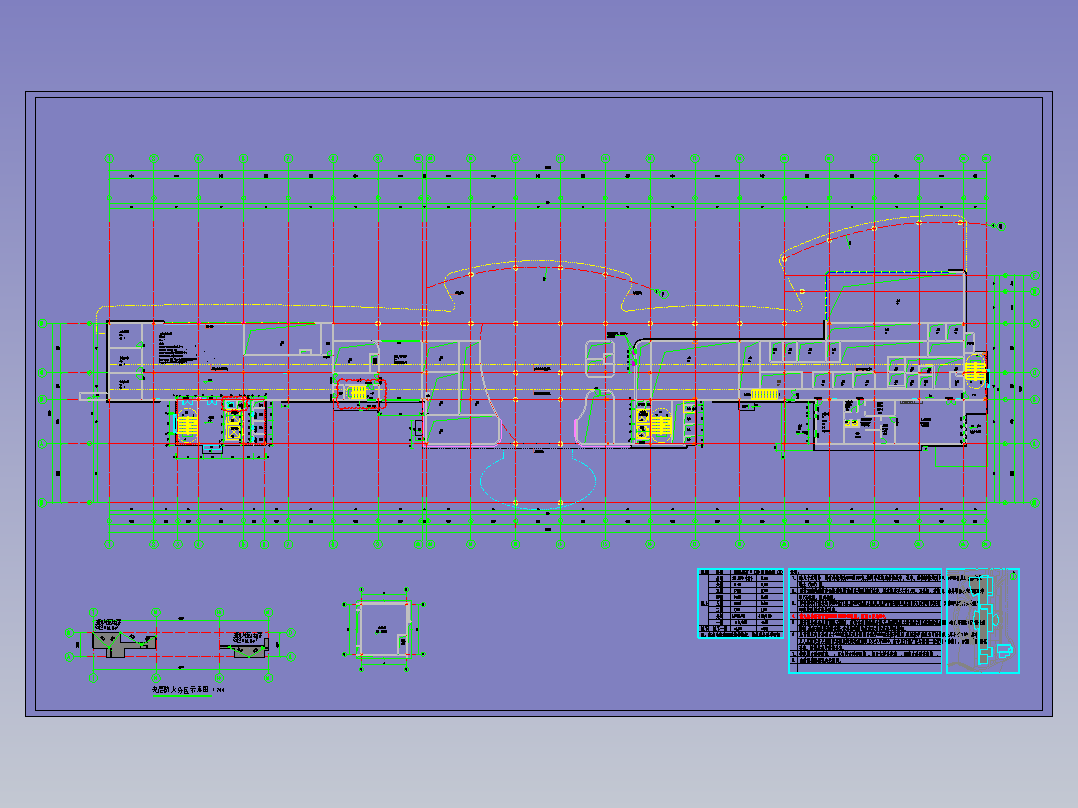The image size is (1078, 808).
Task: Select the design notes text block in the cyan frame
Action: click(x=865, y=620)
